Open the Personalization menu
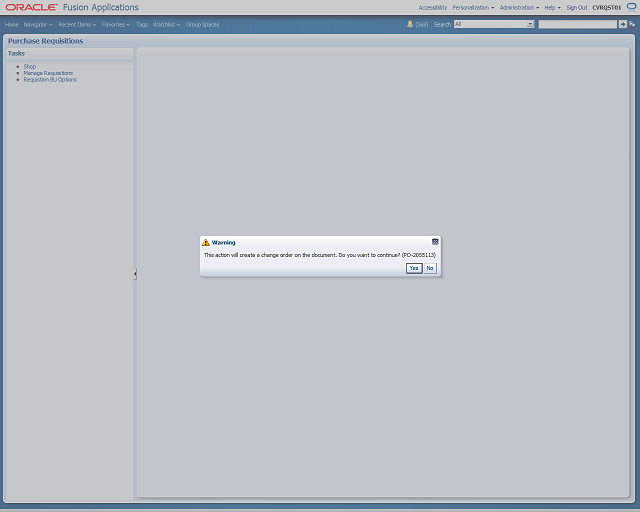The height and width of the screenshot is (512, 640). [473, 7]
